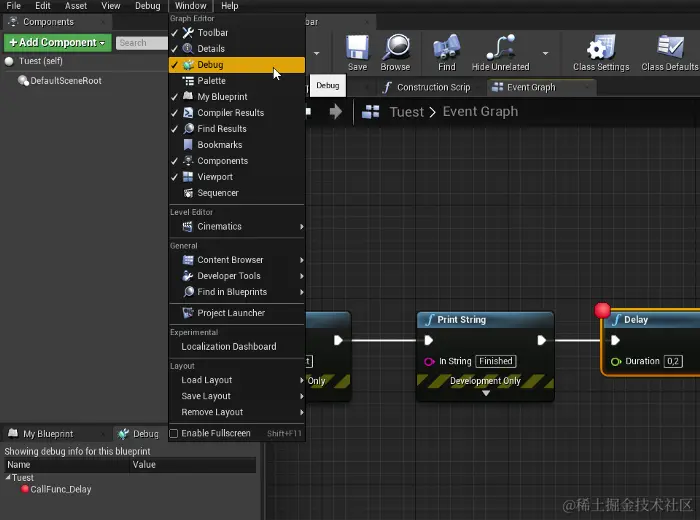Toggle the Debug panel entry
The image size is (700, 520).
(237, 65)
